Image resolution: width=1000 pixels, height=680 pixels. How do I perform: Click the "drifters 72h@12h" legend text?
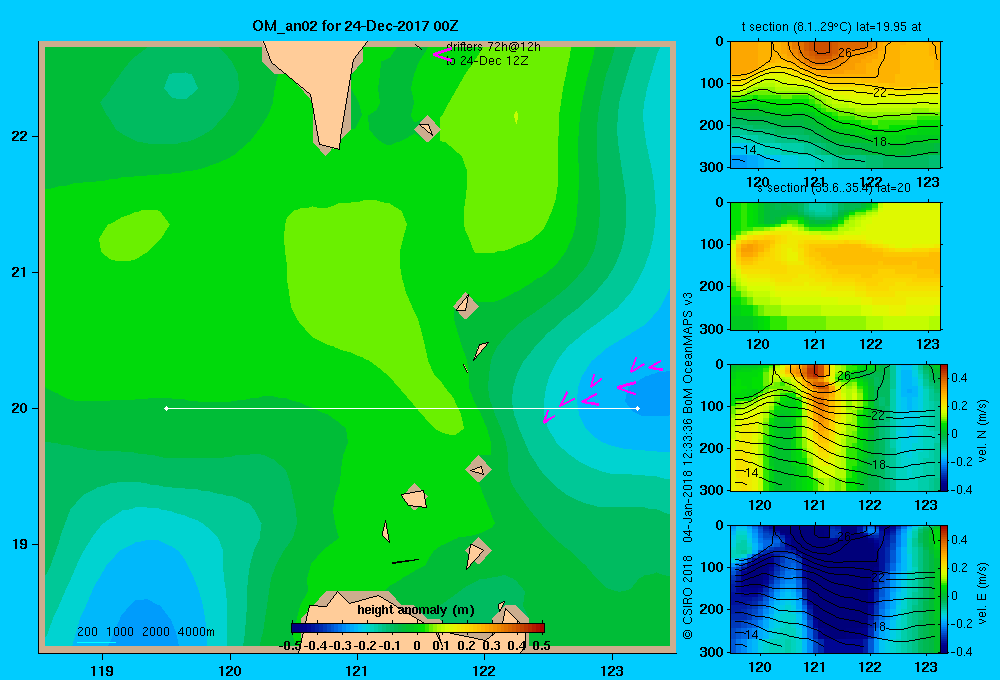(x=493, y=47)
